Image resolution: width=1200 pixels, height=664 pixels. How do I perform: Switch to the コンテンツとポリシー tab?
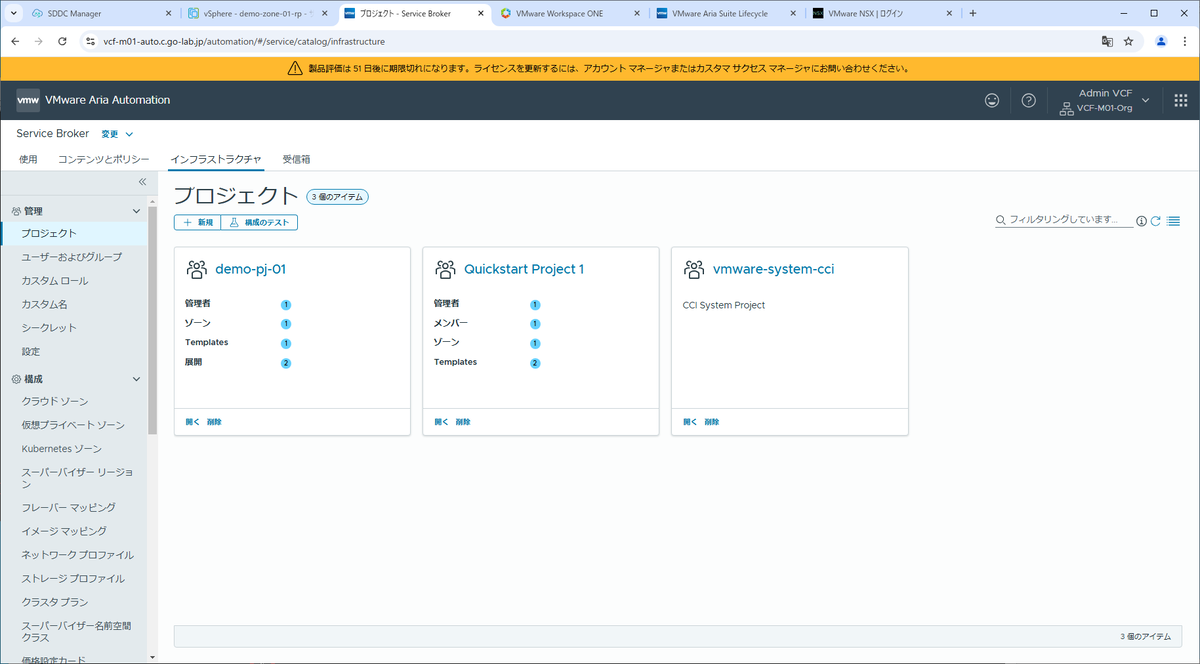[104, 159]
